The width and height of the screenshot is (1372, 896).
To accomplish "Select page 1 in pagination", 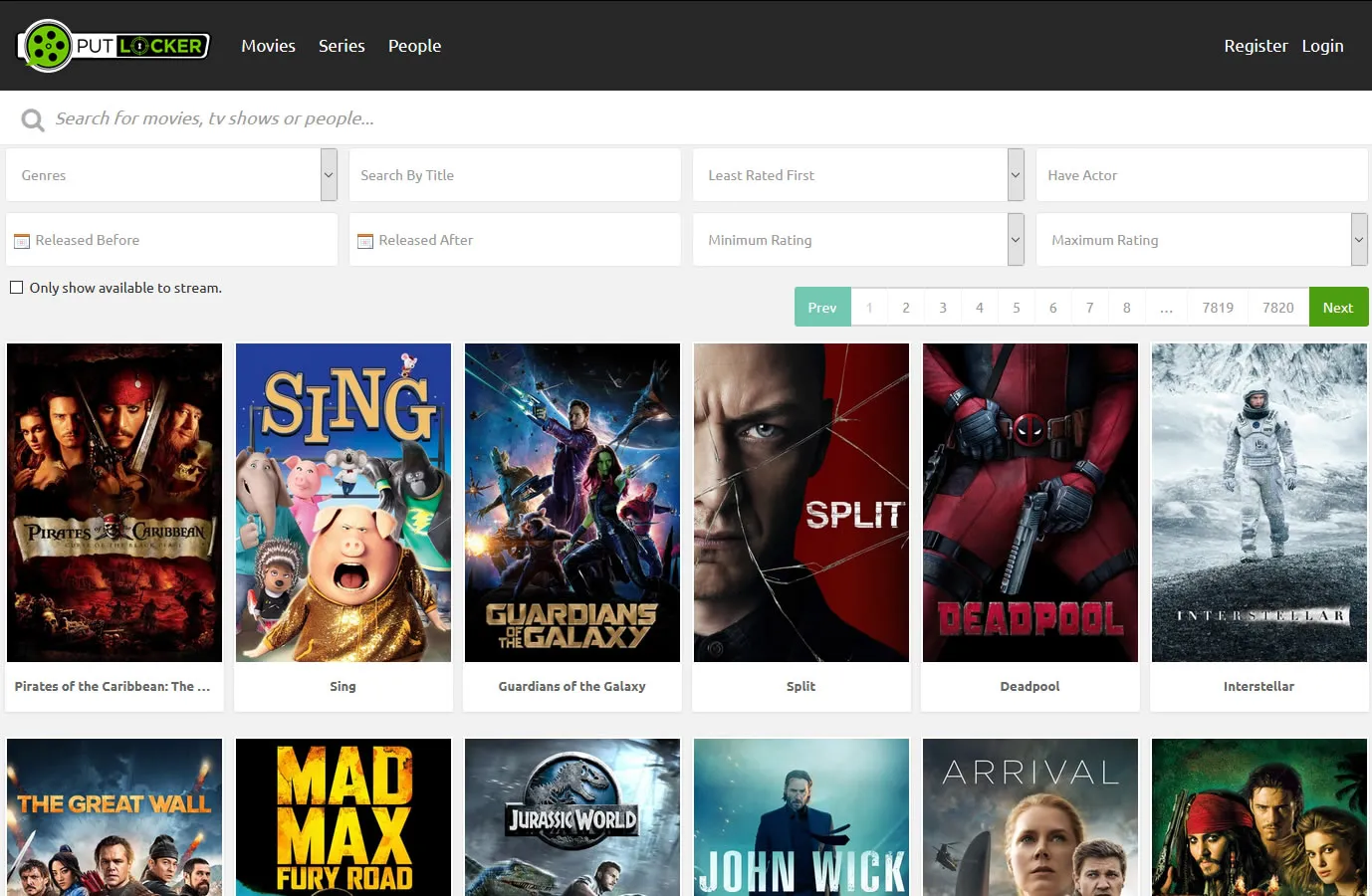I will tap(869, 307).
